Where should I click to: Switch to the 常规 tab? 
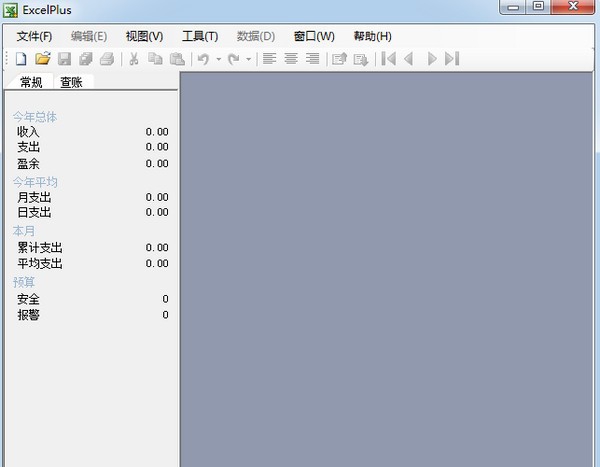click(31, 82)
